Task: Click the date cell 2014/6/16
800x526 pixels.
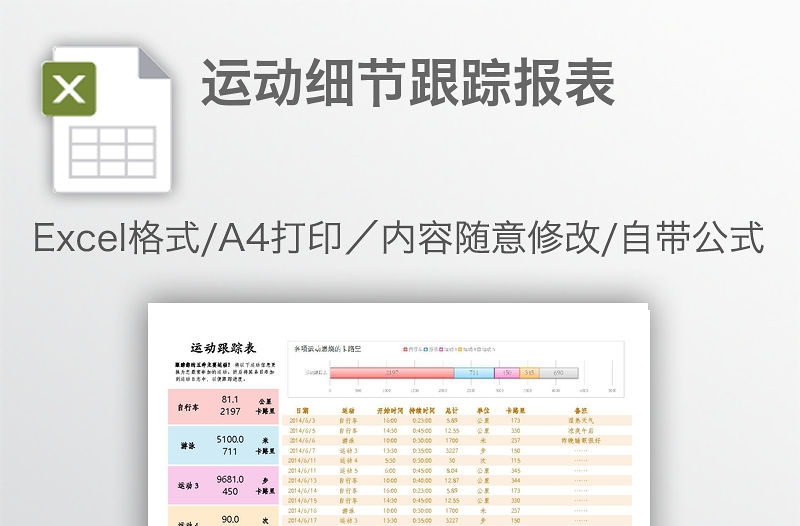Action: point(302,510)
